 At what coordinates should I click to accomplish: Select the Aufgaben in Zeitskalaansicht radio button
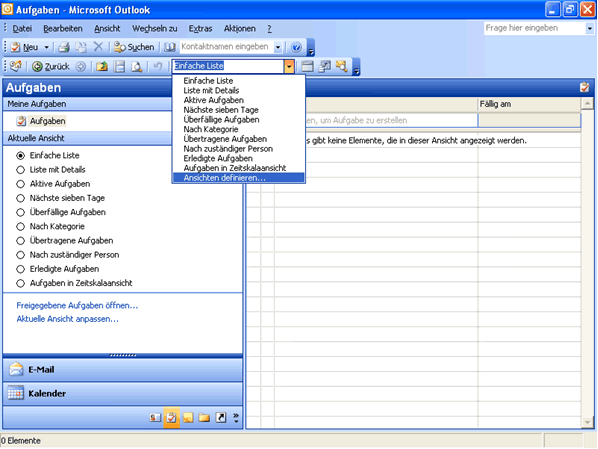[21, 283]
